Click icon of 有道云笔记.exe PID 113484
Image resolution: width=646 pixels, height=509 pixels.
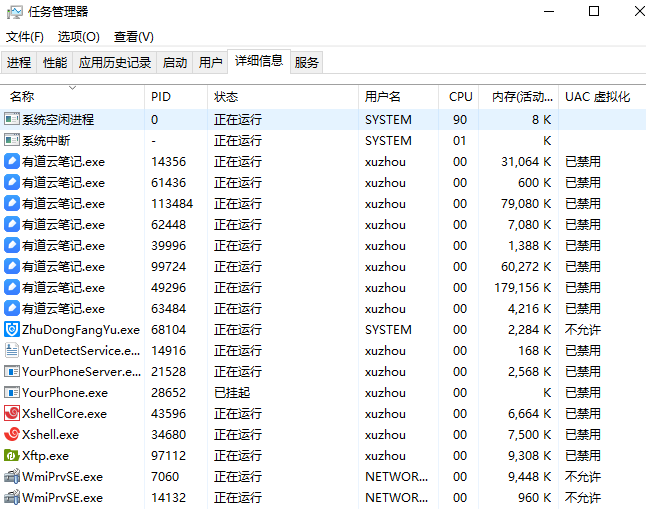(12, 203)
